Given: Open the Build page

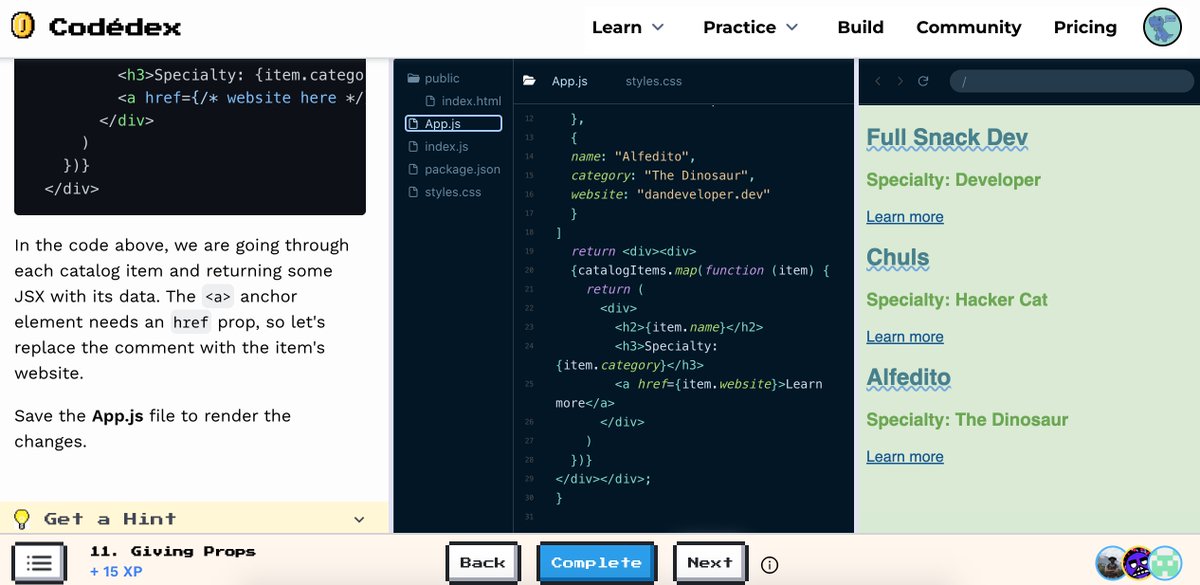Looking at the screenshot, I should click(861, 27).
